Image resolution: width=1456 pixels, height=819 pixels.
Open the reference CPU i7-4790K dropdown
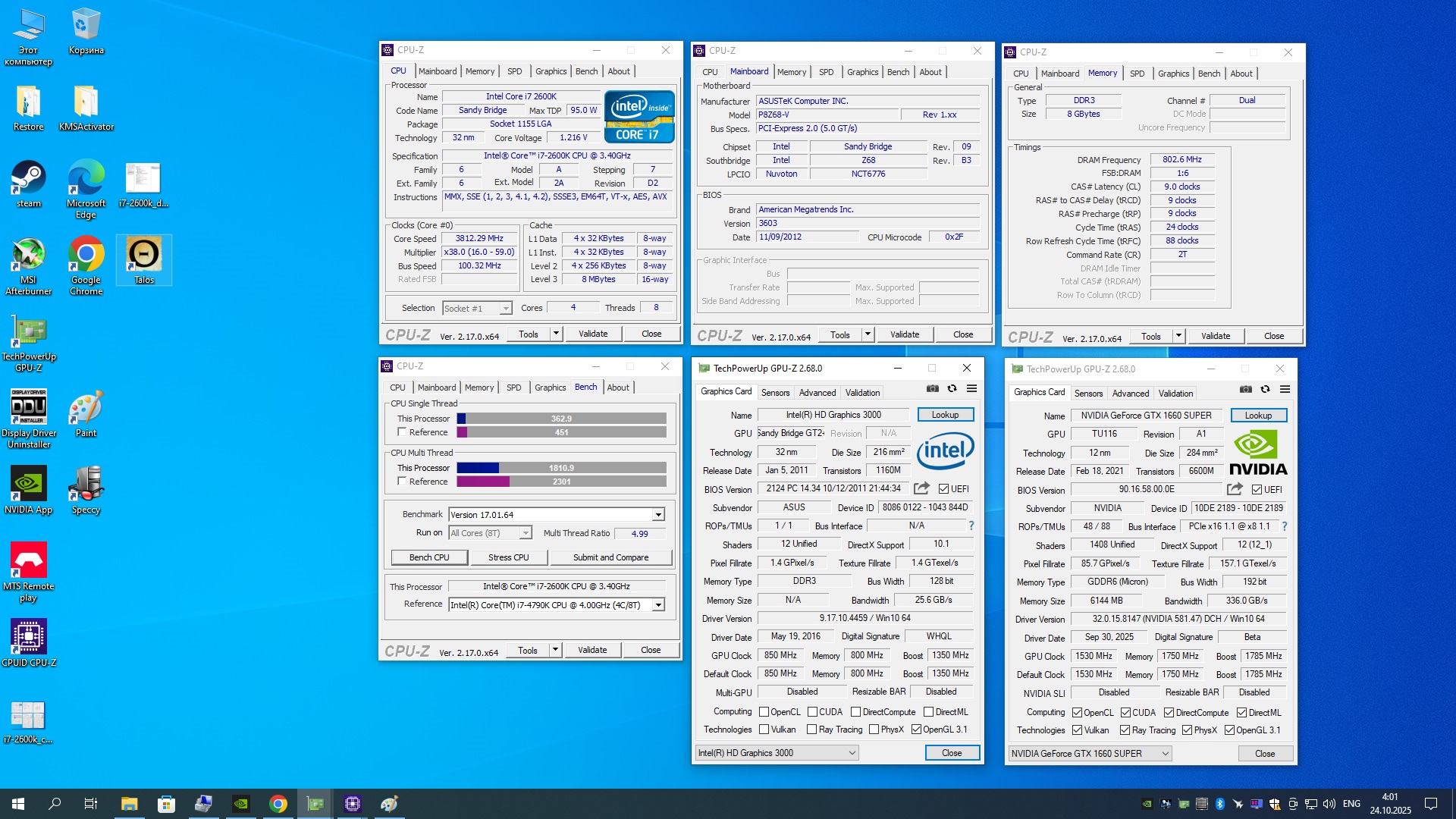tap(657, 605)
